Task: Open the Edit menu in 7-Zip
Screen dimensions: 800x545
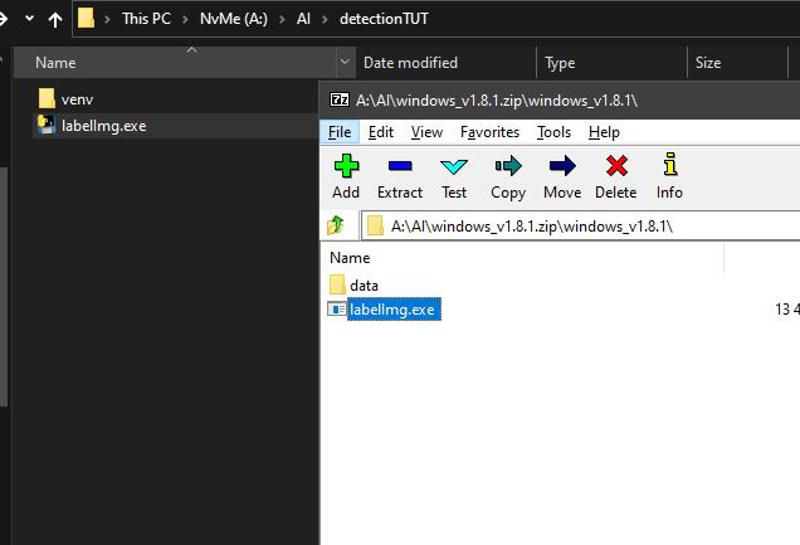Action: tap(381, 132)
